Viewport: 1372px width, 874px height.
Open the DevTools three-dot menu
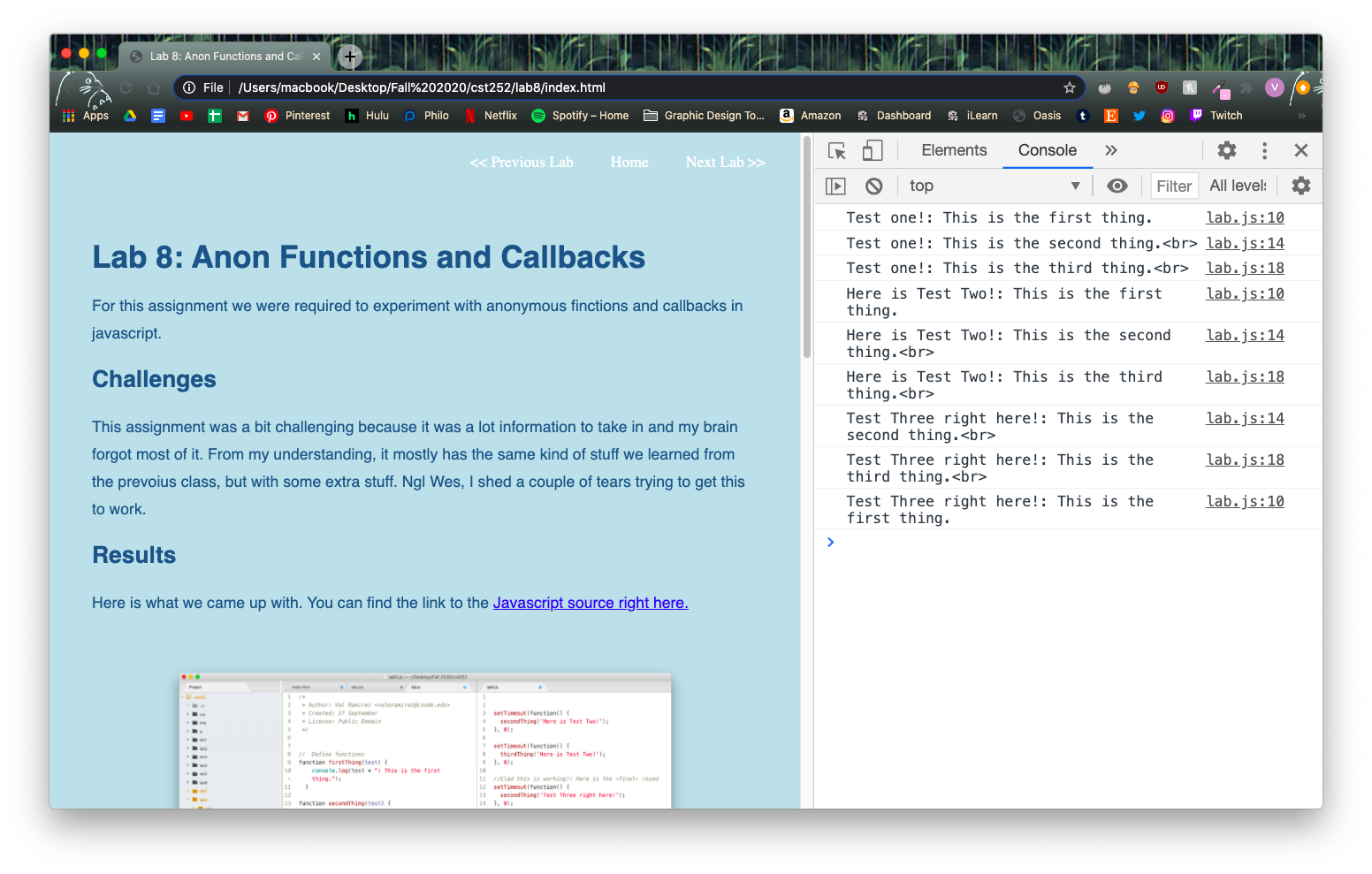click(1264, 150)
